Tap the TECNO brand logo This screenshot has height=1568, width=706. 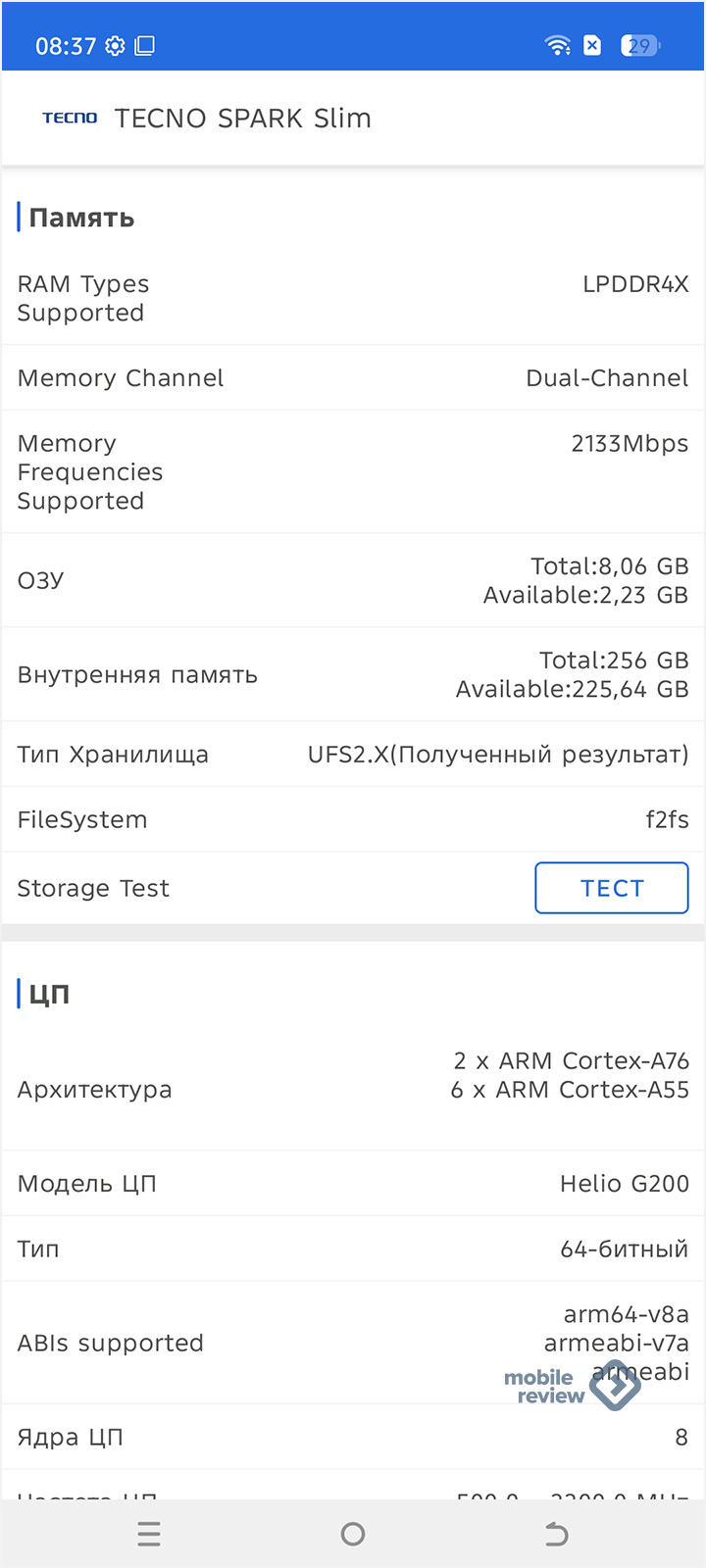coord(70,119)
